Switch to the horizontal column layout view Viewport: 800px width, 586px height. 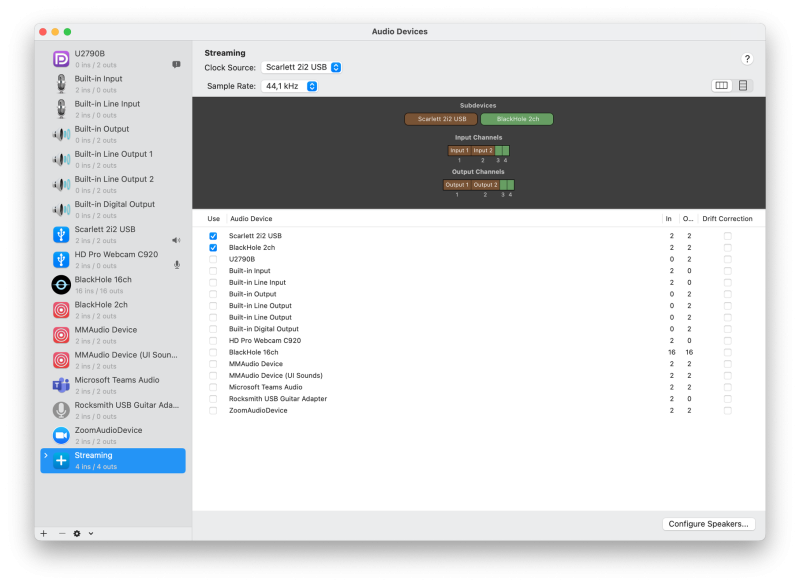[x=721, y=86]
